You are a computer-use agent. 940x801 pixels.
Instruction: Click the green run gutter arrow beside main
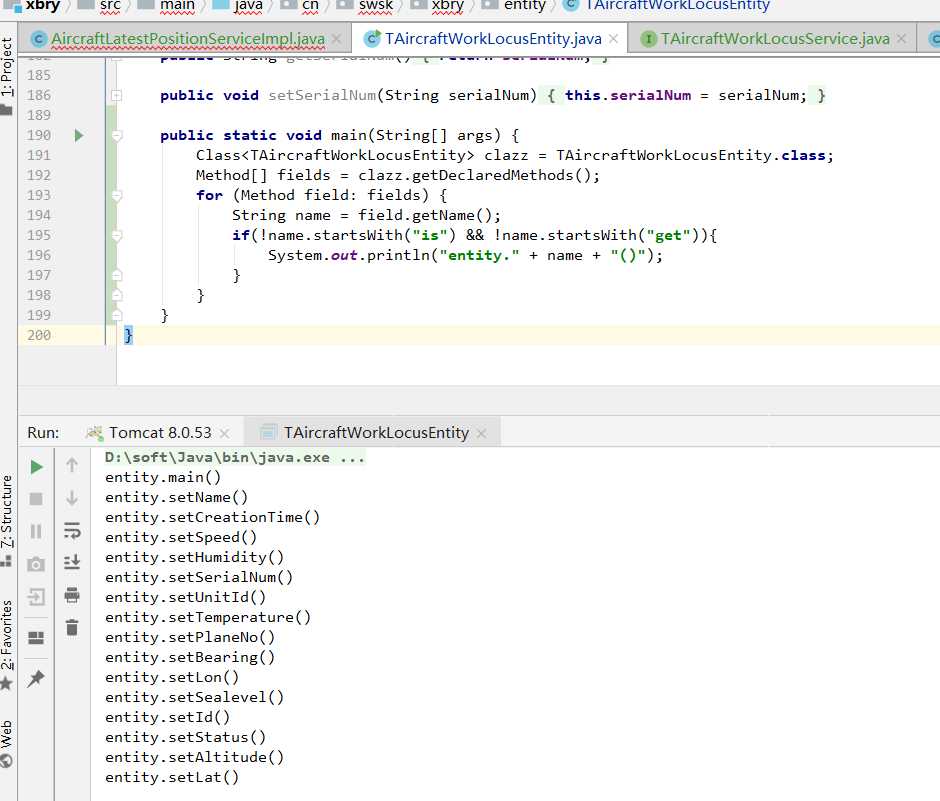79,135
